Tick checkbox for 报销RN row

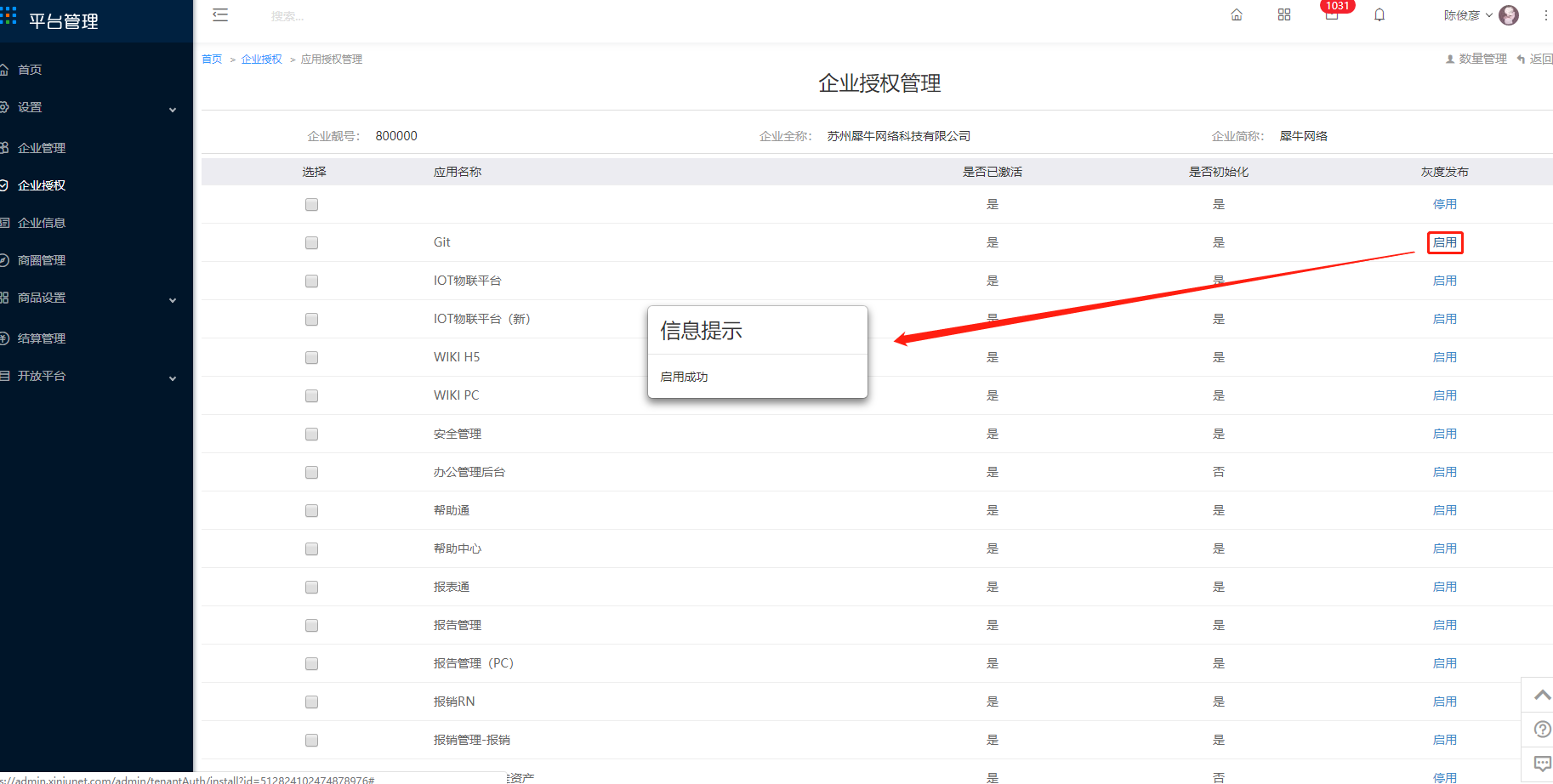pyautogui.click(x=312, y=702)
